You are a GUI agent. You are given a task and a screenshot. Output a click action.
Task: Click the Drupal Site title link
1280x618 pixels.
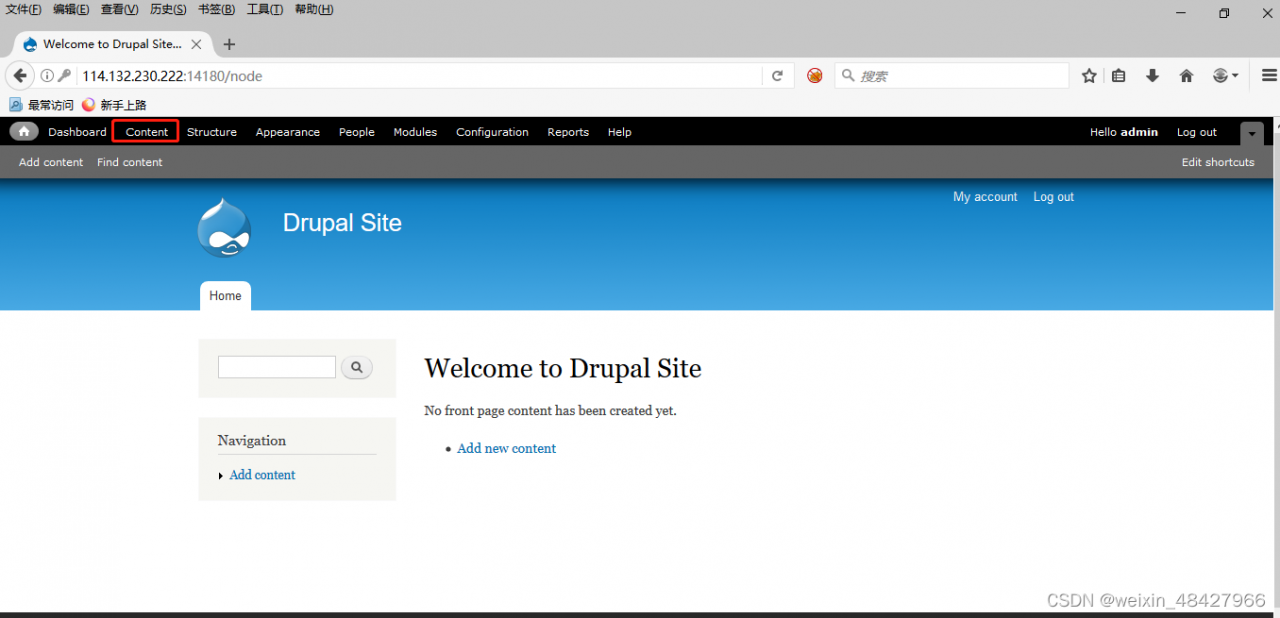pyautogui.click(x=342, y=223)
